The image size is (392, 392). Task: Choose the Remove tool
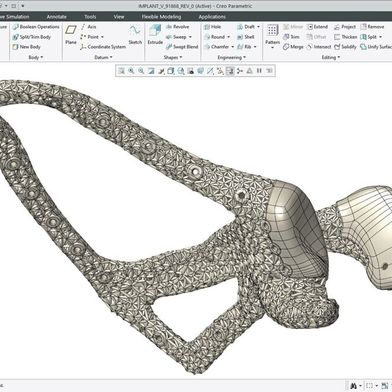coord(372,27)
